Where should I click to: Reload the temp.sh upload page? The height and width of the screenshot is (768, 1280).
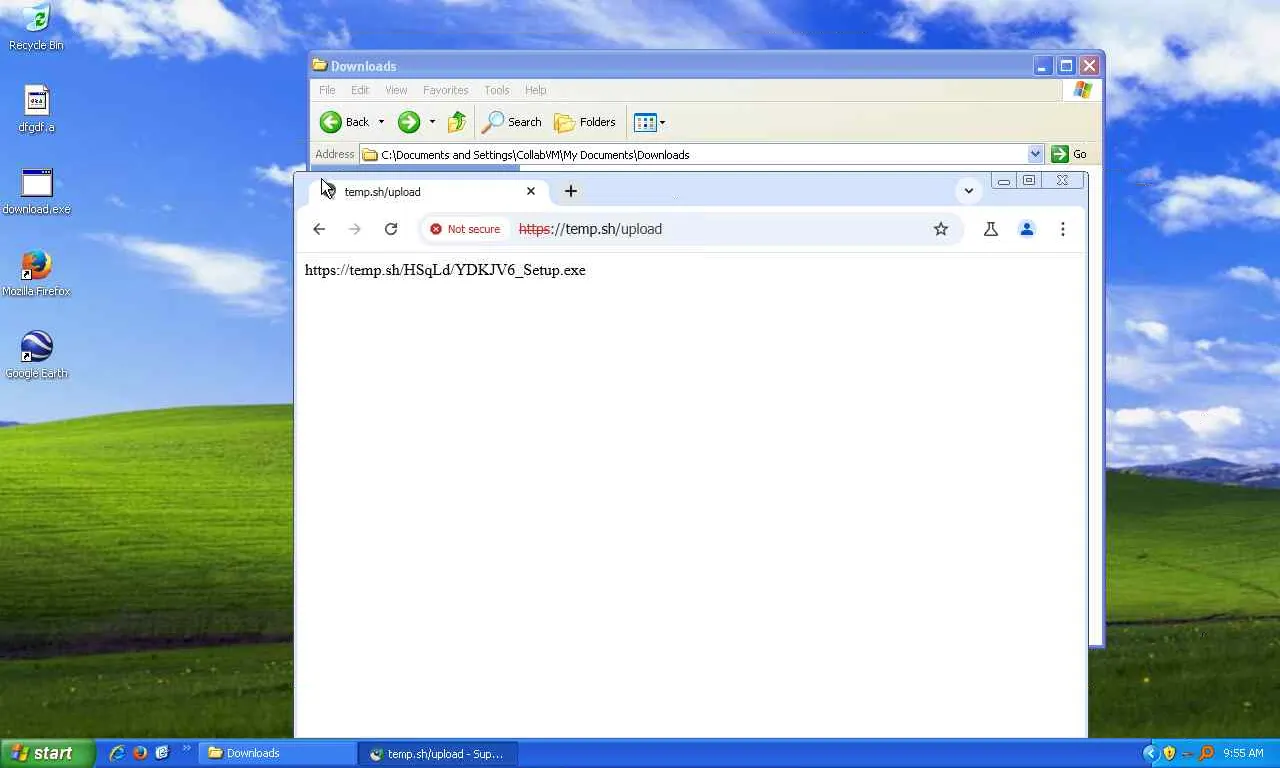coord(391,229)
